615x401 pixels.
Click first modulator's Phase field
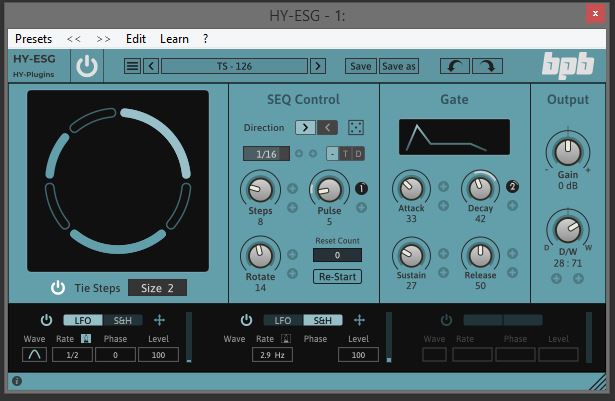[x=115, y=355]
